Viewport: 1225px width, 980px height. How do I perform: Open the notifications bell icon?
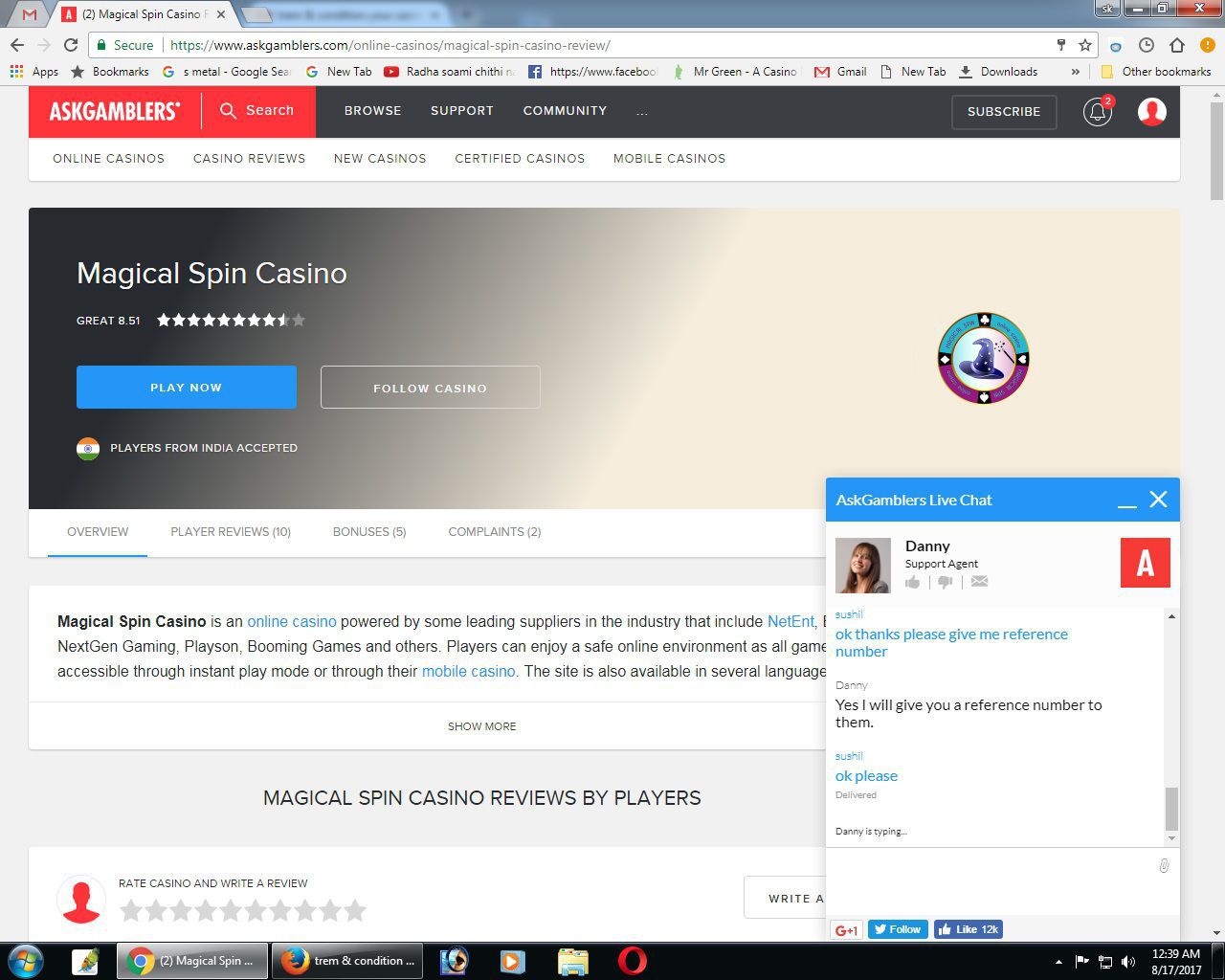click(x=1097, y=111)
